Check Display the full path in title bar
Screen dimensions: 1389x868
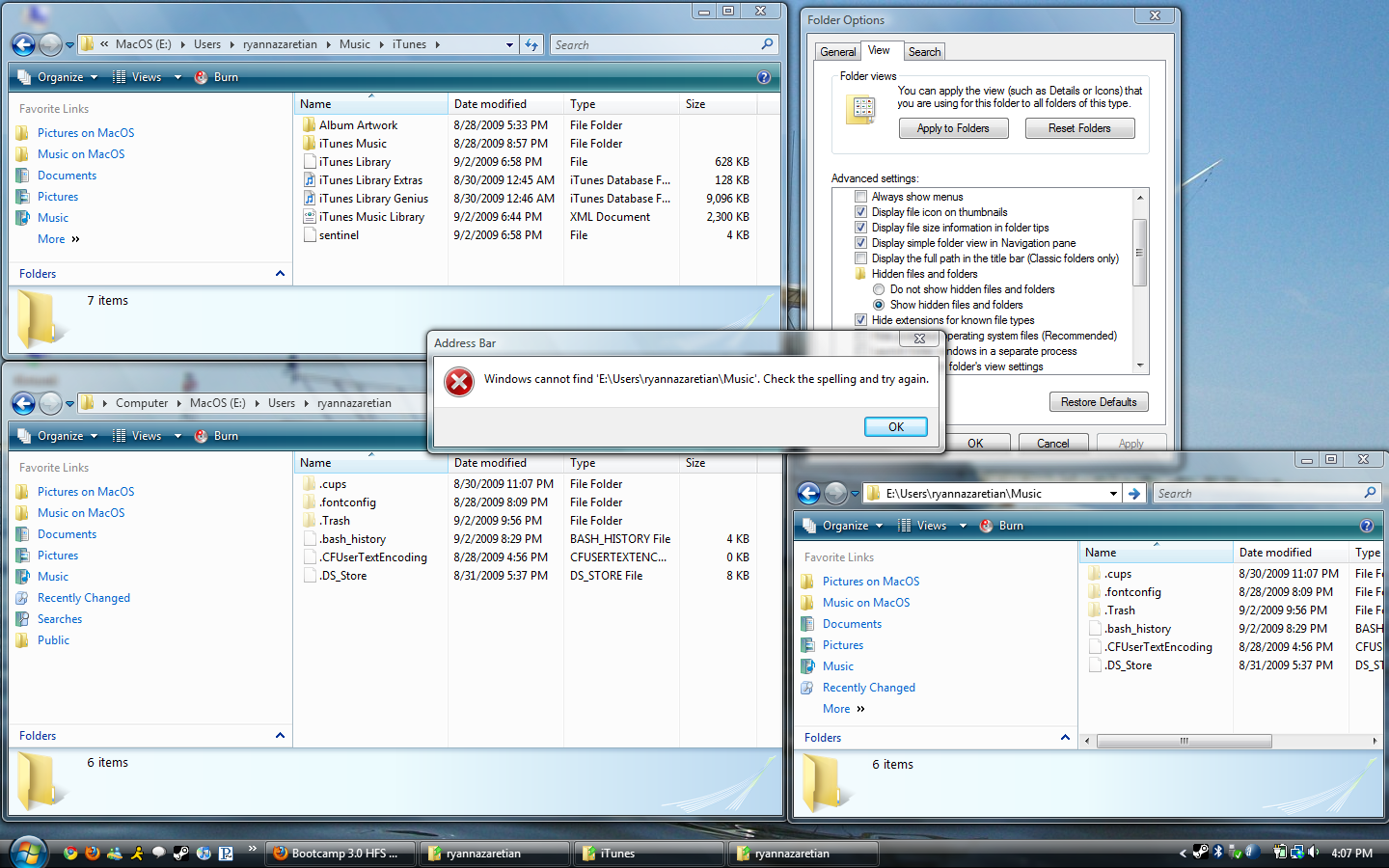[x=860, y=258]
